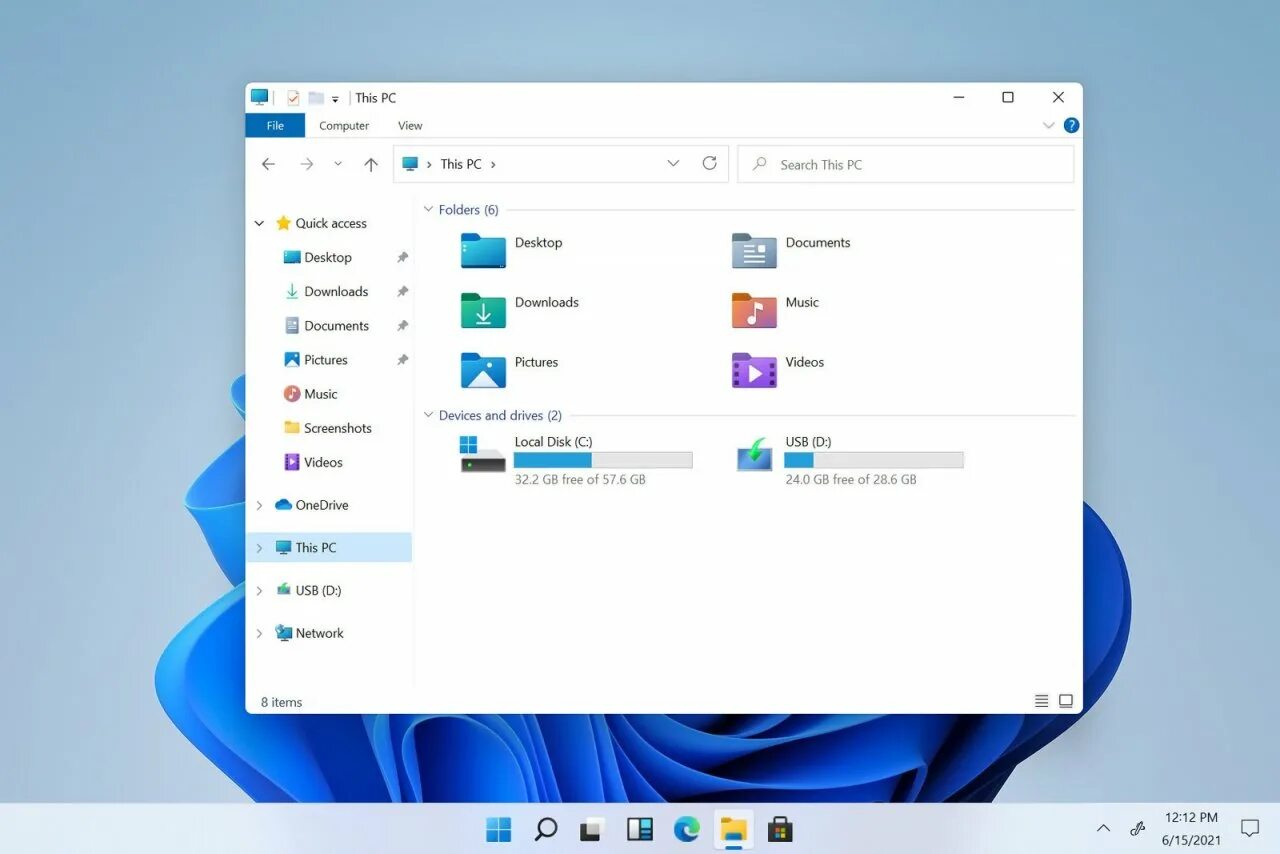1280x854 pixels.
Task: Open the ribbon Help icon
Action: [1071, 126]
